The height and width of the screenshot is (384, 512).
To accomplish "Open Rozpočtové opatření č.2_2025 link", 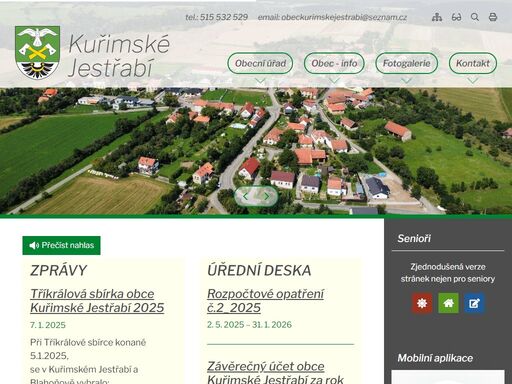I will [x=265, y=301].
